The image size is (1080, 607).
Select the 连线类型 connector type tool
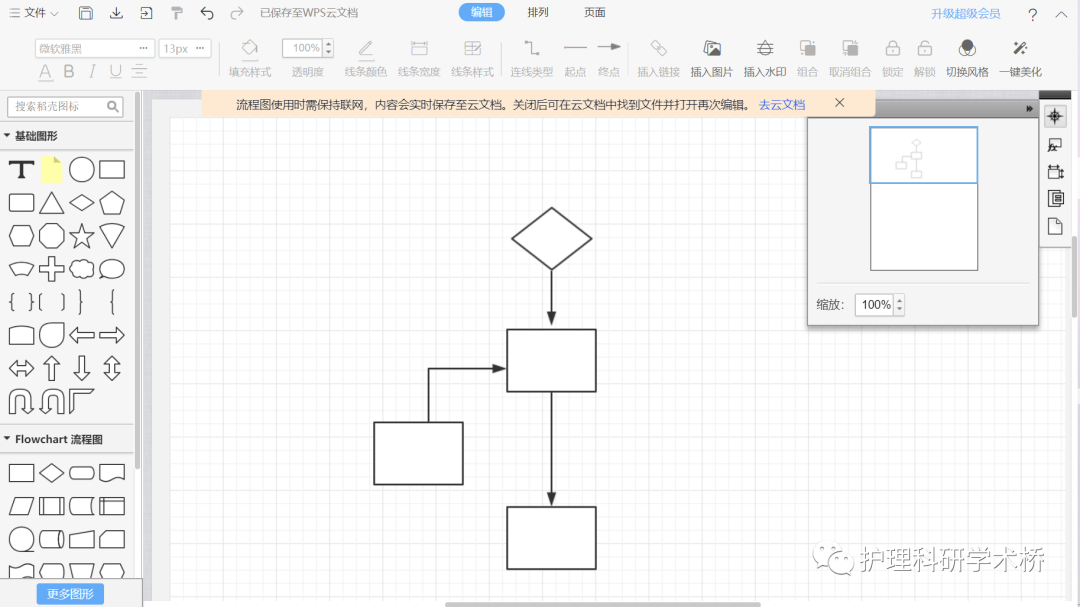[x=531, y=57]
